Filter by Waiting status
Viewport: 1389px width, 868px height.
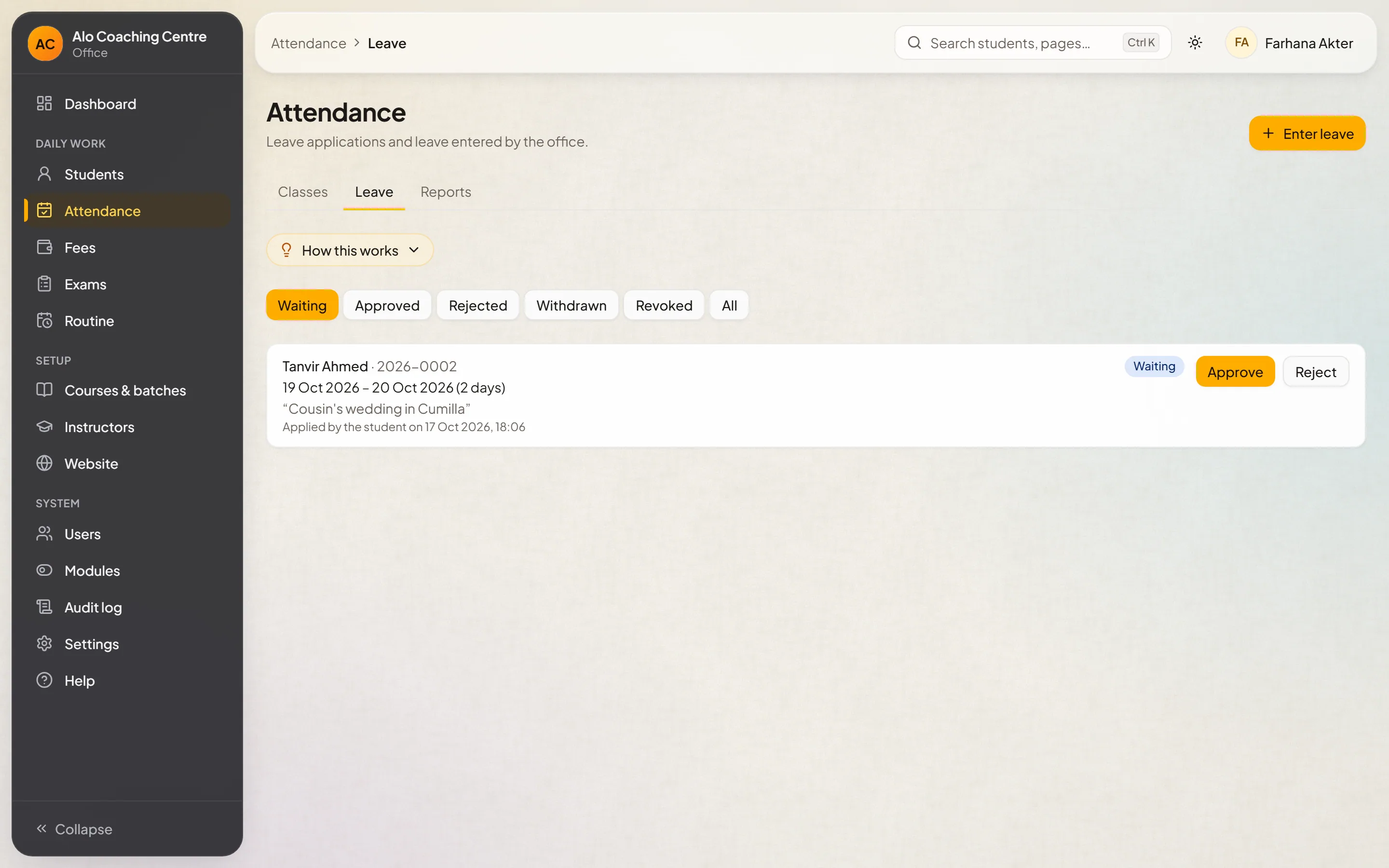[x=302, y=305]
